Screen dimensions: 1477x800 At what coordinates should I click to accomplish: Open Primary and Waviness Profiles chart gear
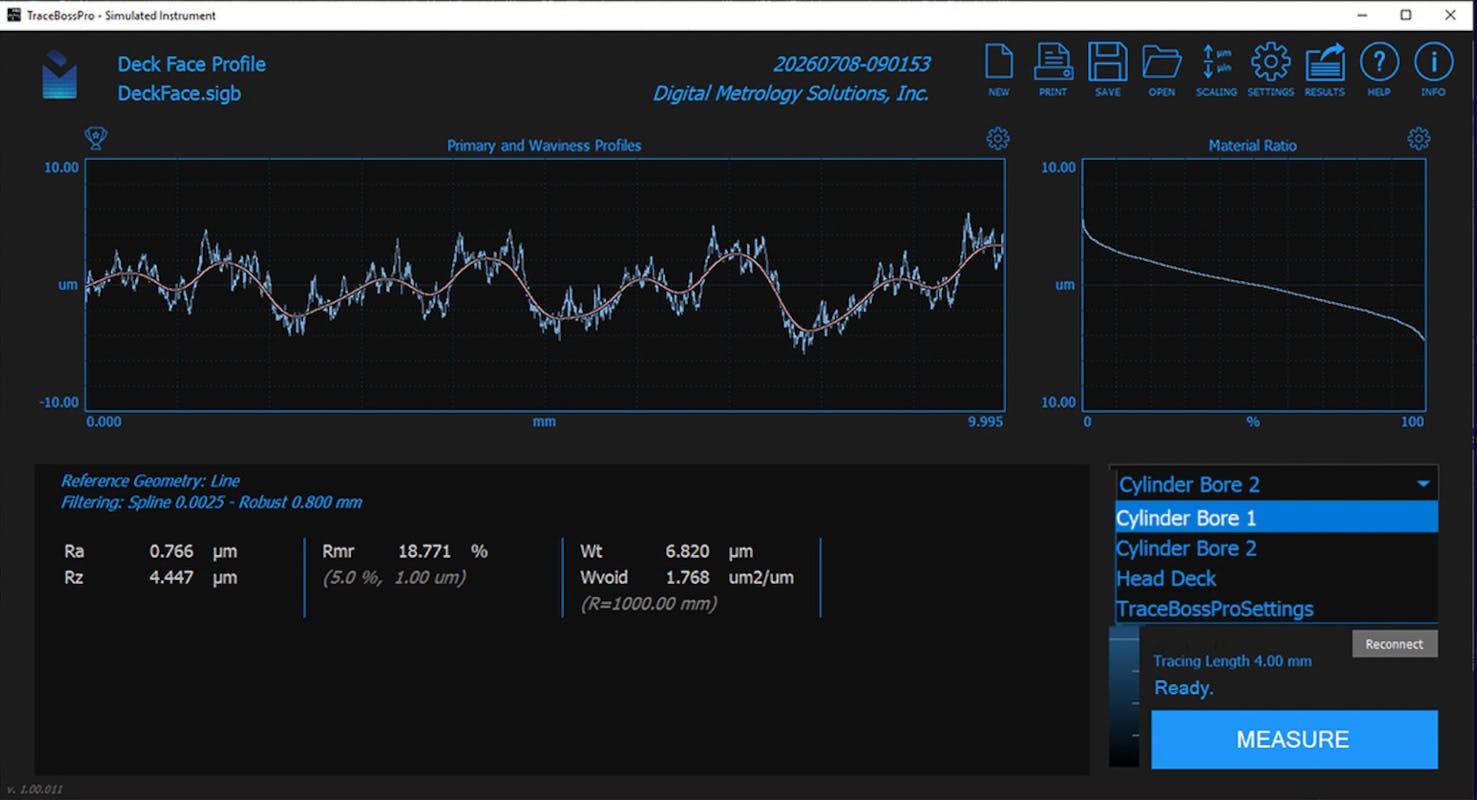(997, 138)
